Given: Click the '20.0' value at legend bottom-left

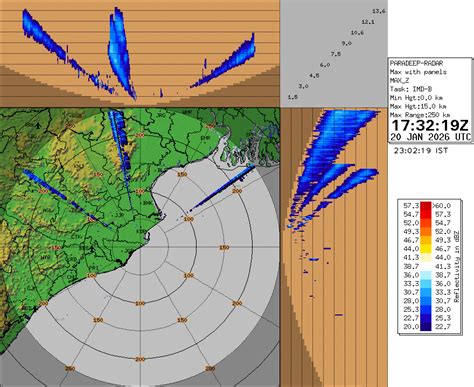Looking at the screenshot, I should tap(411, 327).
